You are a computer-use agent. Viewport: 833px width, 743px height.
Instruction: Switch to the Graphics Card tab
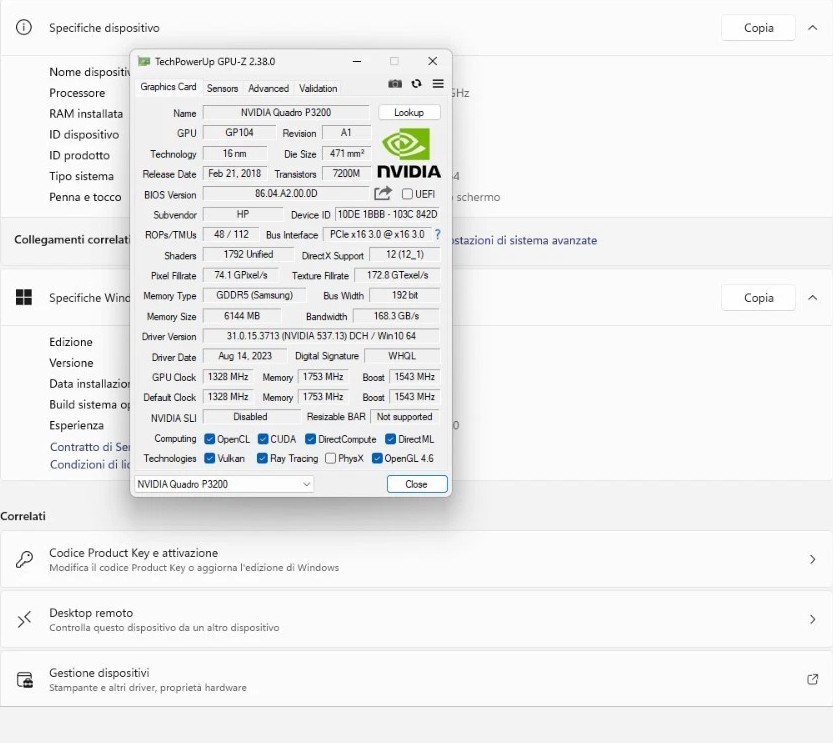tap(168, 87)
